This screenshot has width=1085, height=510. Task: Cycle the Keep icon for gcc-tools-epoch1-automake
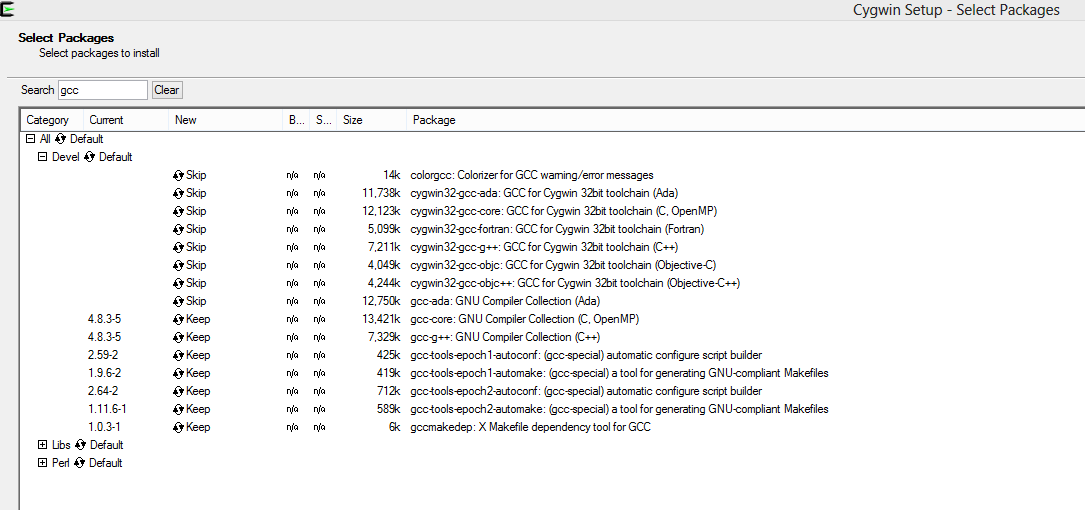pyautogui.click(x=179, y=373)
